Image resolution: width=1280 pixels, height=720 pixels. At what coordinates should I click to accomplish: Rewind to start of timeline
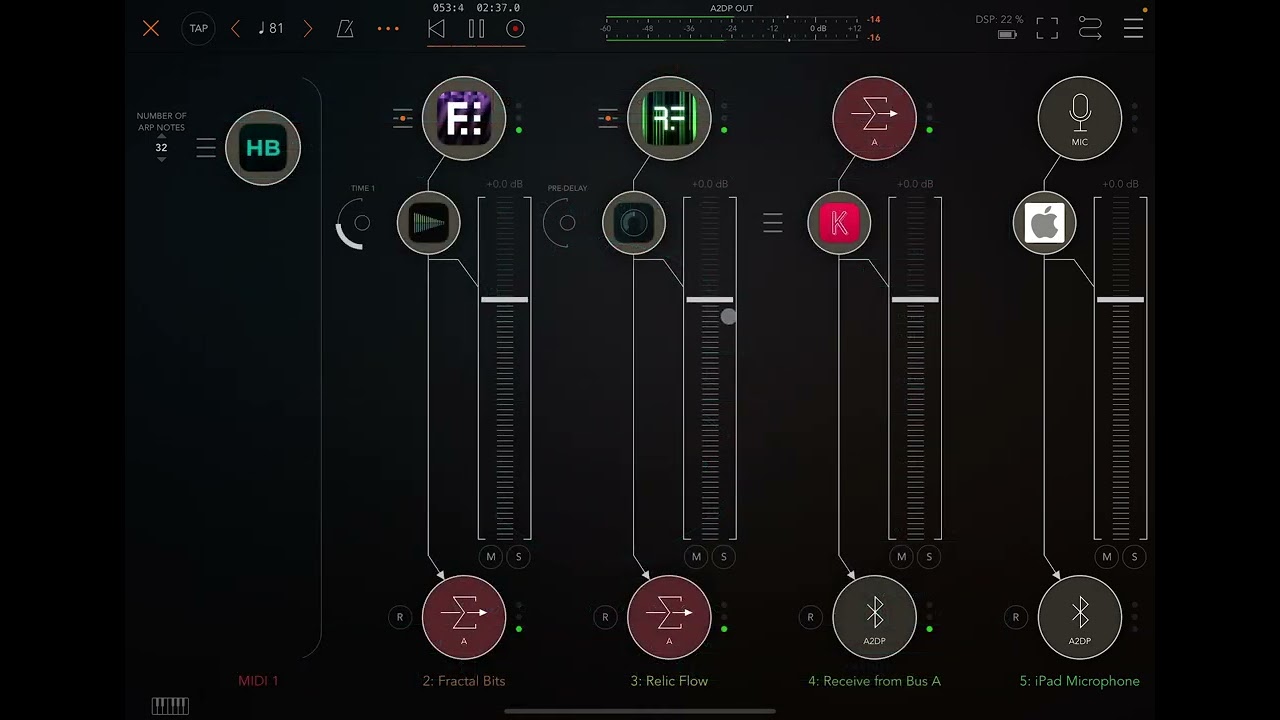[436, 29]
